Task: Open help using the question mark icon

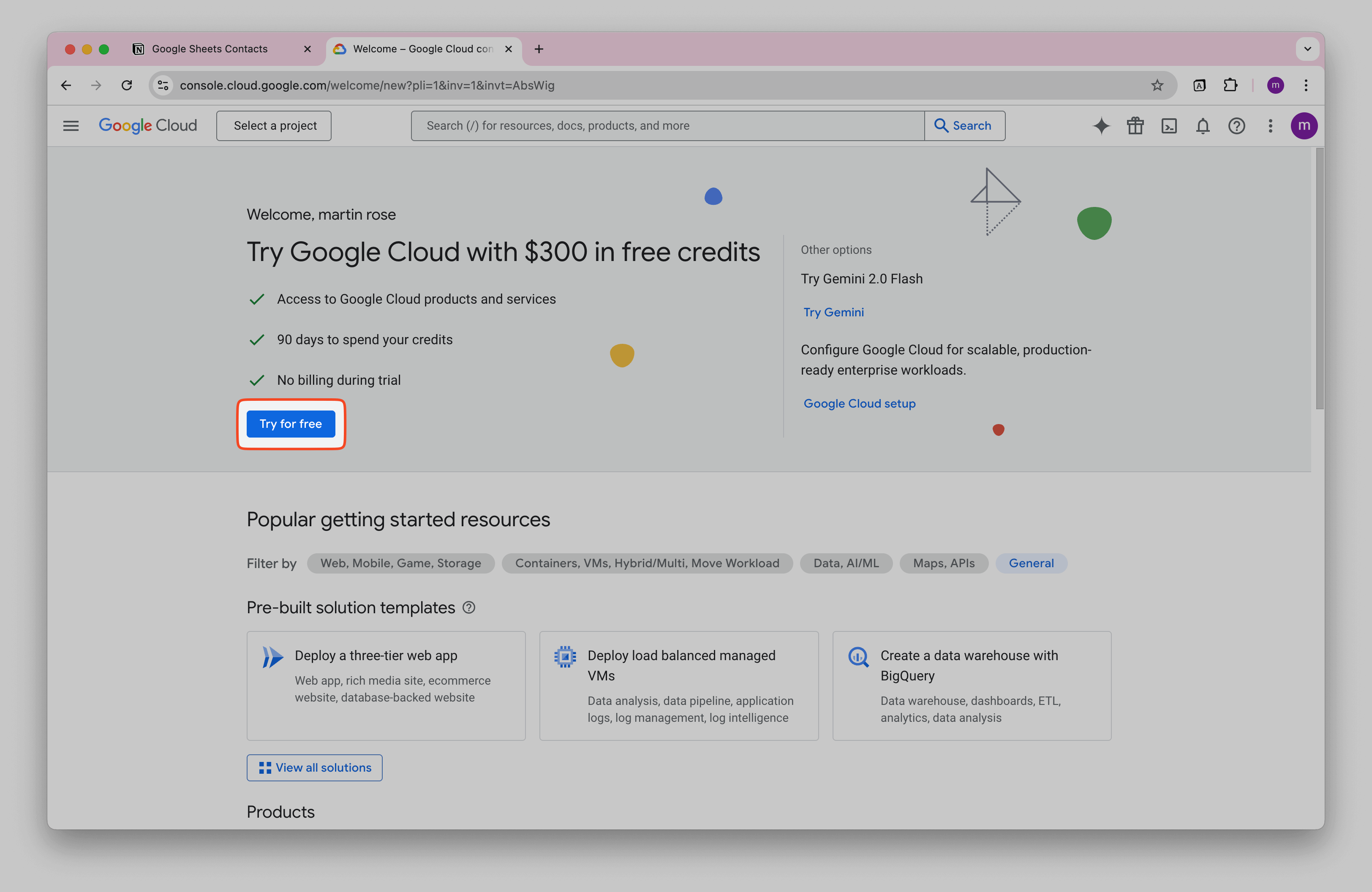Action: (1236, 125)
